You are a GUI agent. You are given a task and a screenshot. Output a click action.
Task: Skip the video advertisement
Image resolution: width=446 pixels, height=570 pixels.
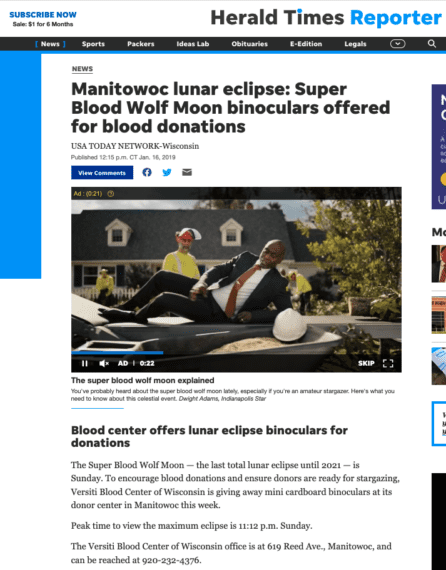[x=366, y=363]
